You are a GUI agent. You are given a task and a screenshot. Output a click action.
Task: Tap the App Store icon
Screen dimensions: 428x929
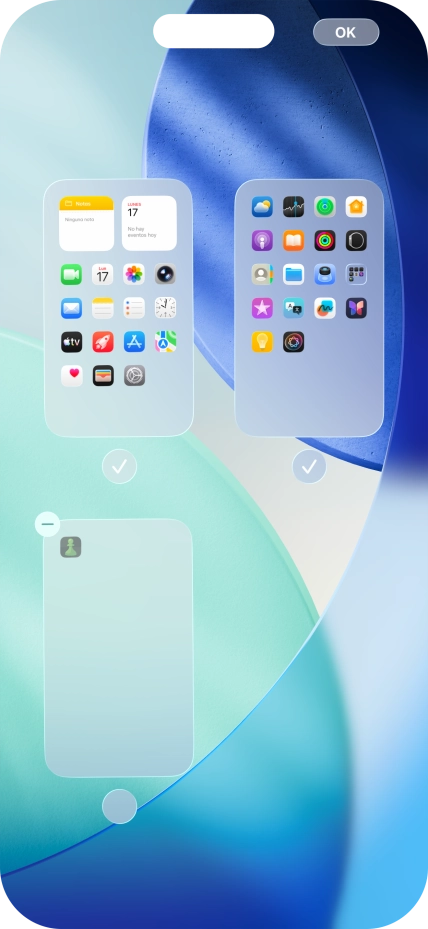tap(134, 342)
